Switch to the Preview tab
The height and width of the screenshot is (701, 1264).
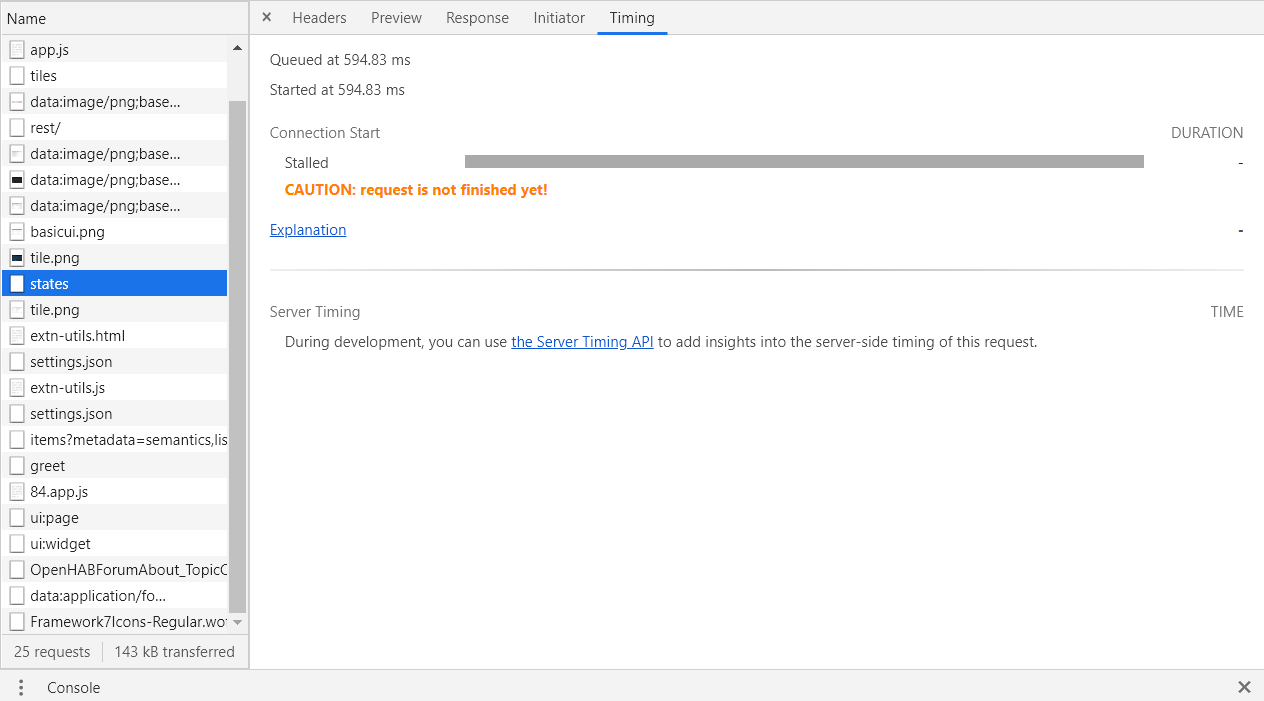[x=396, y=18]
